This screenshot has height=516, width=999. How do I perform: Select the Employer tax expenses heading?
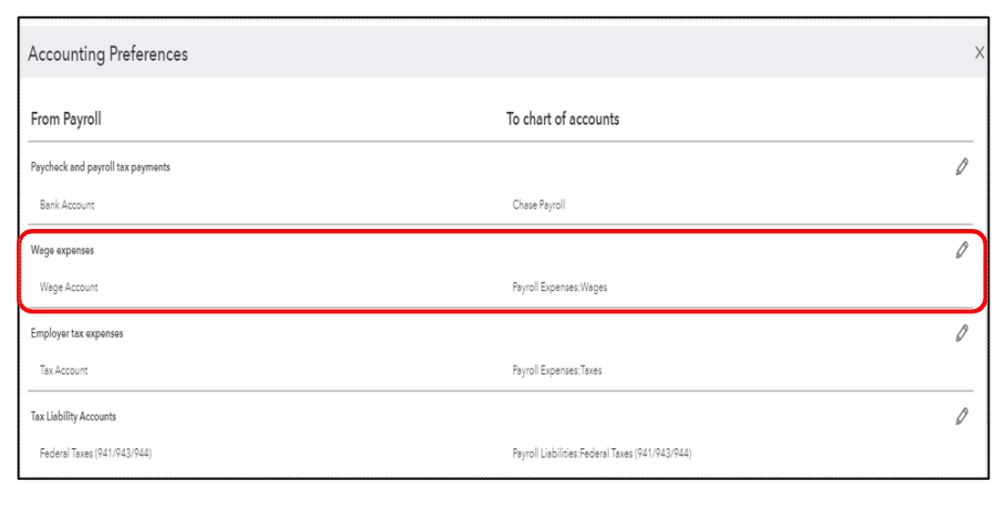pos(77,333)
